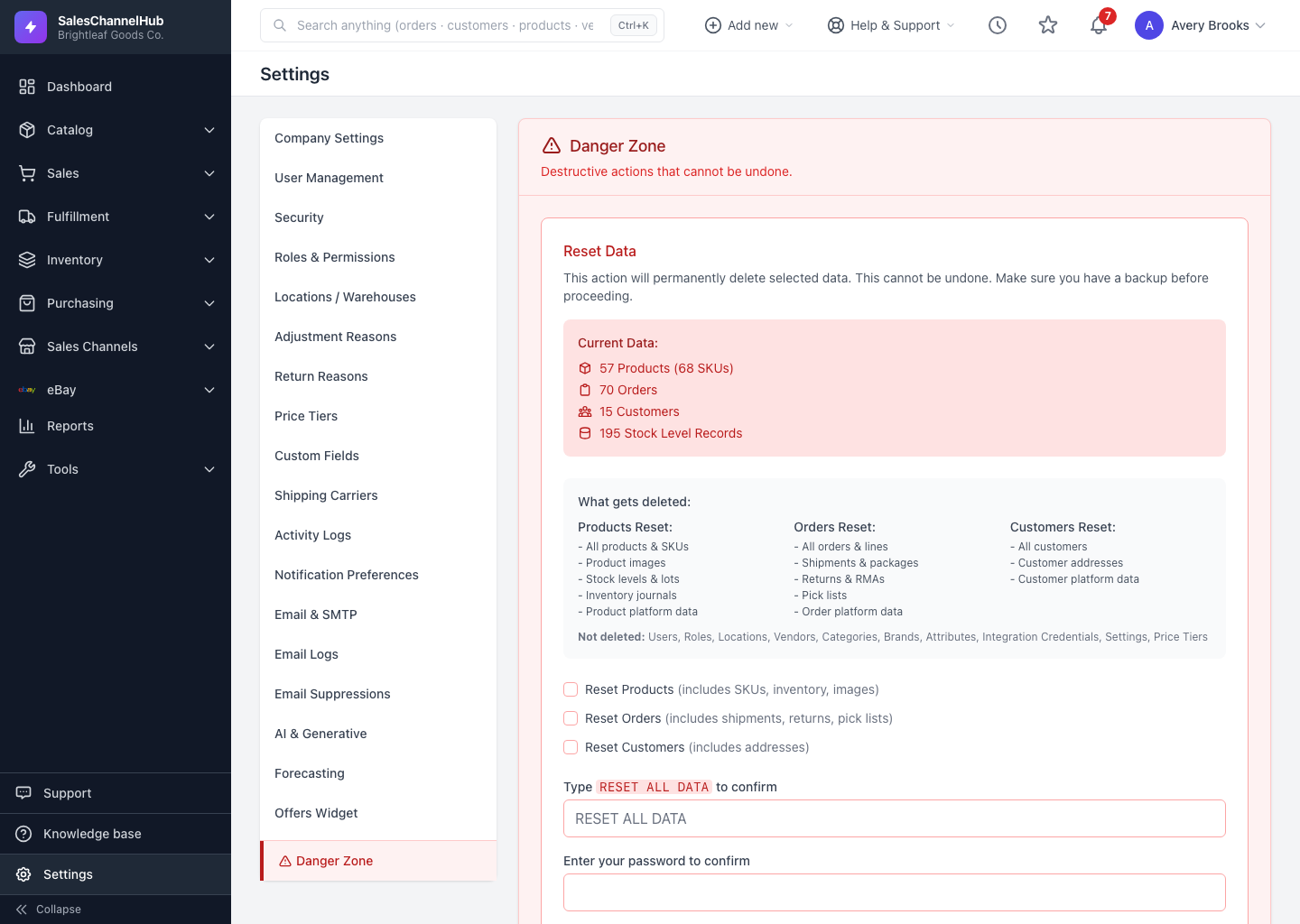Image resolution: width=1300 pixels, height=924 pixels.
Task: Open notifications bell with 7 badge
Action: tap(1100, 23)
